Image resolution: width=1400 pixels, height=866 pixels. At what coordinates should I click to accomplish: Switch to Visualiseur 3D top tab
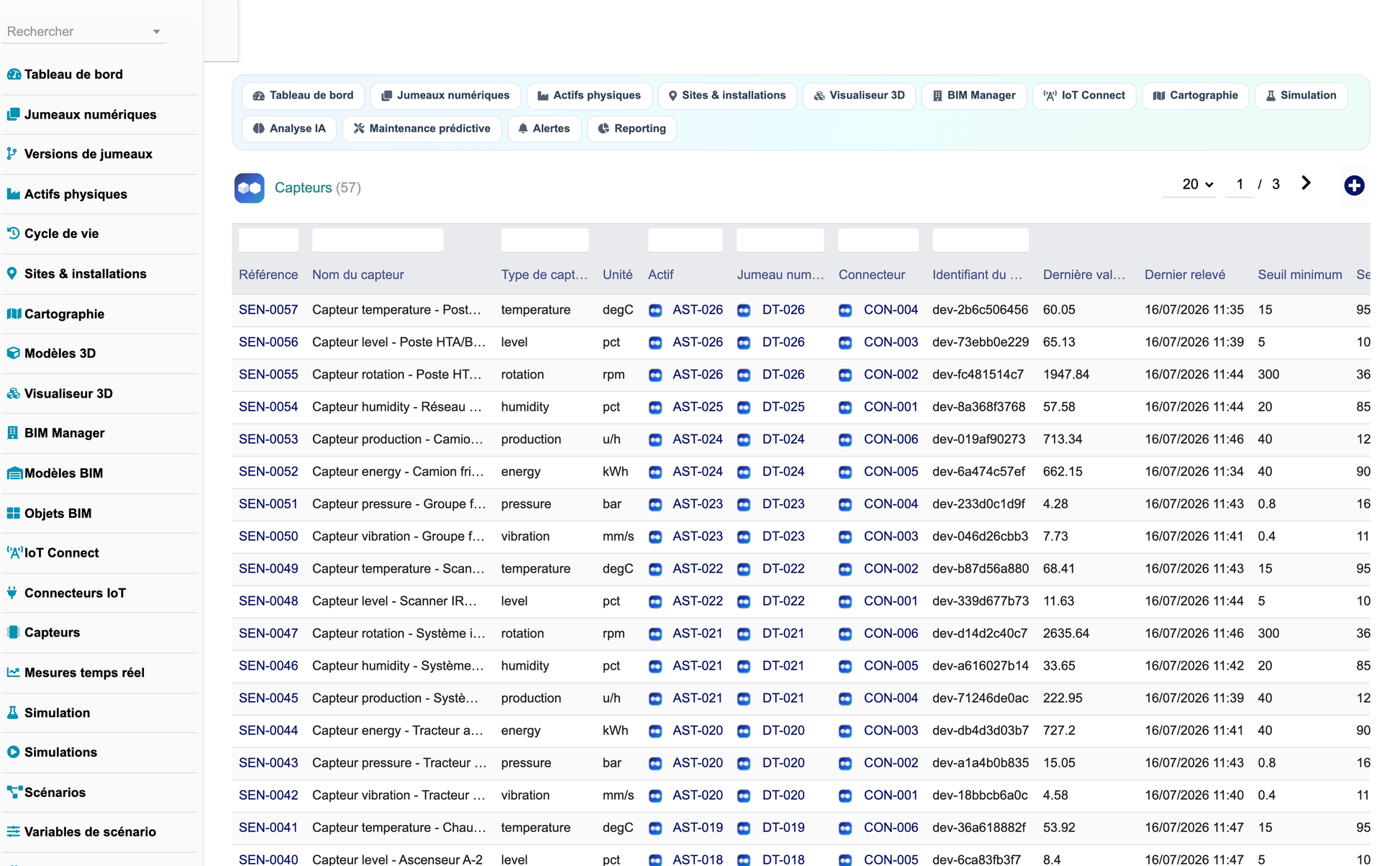pyautogui.click(x=859, y=96)
